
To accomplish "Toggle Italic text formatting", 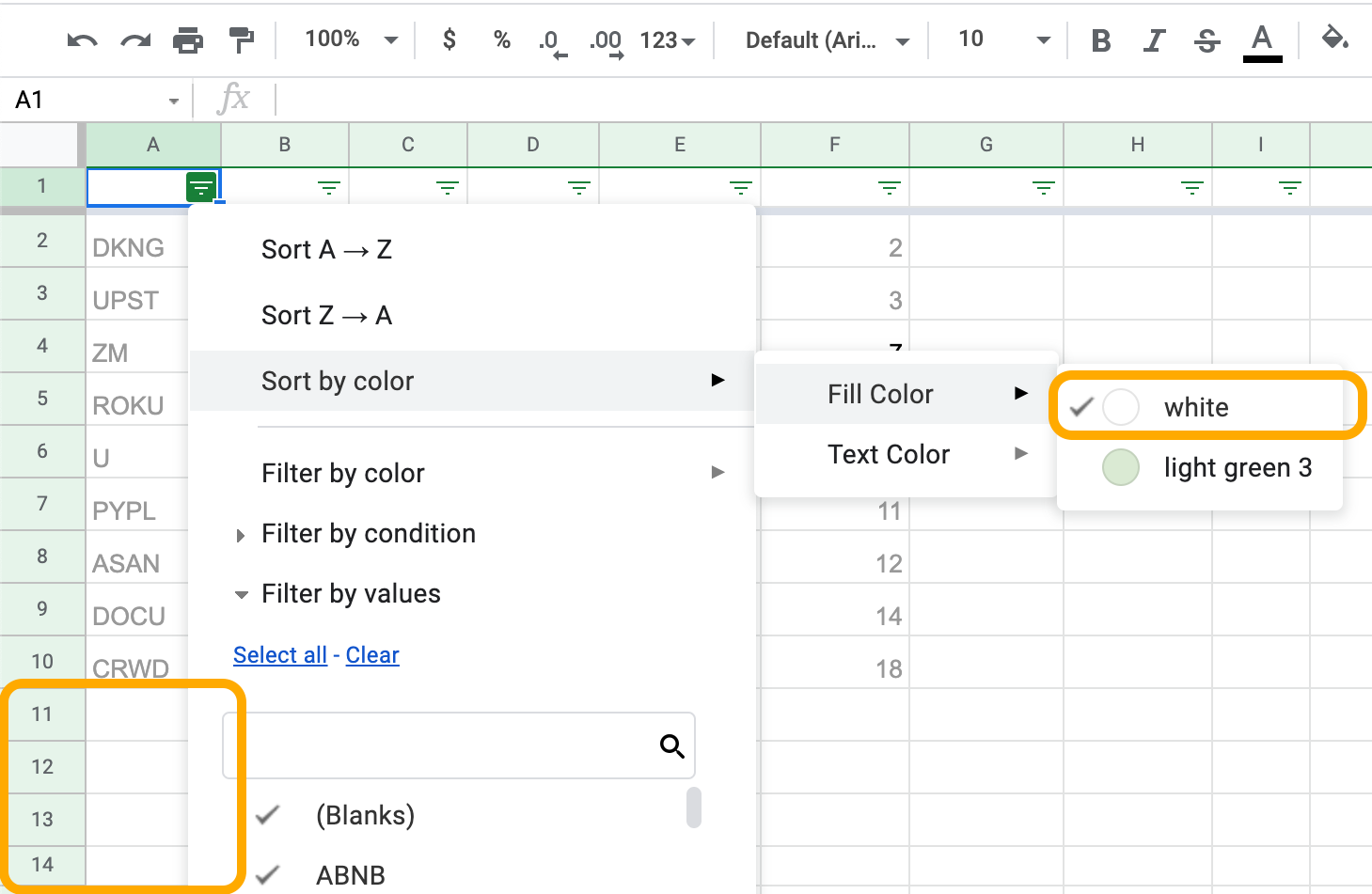I will coord(1154,40).
